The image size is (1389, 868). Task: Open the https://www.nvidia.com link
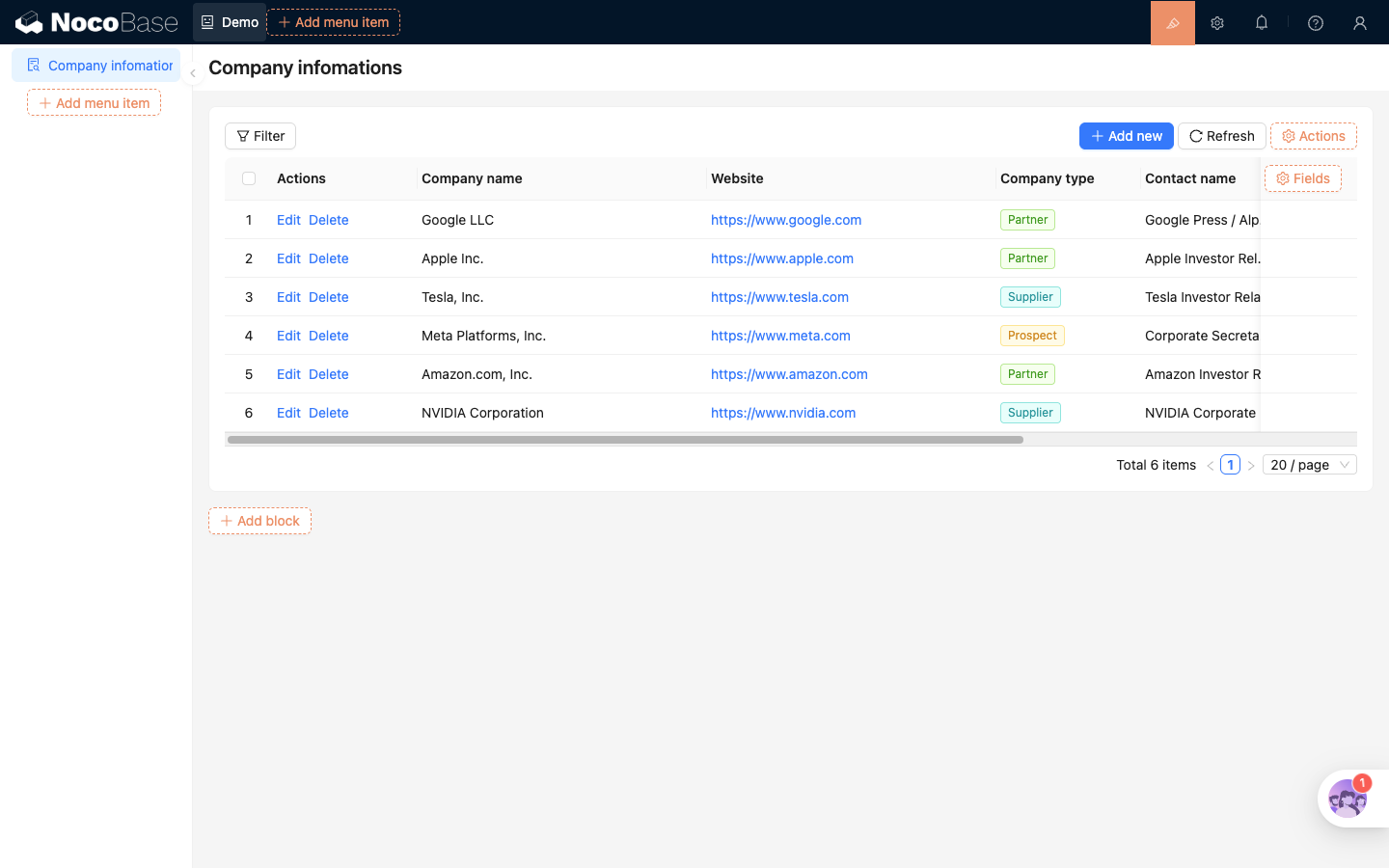point(783,413)
